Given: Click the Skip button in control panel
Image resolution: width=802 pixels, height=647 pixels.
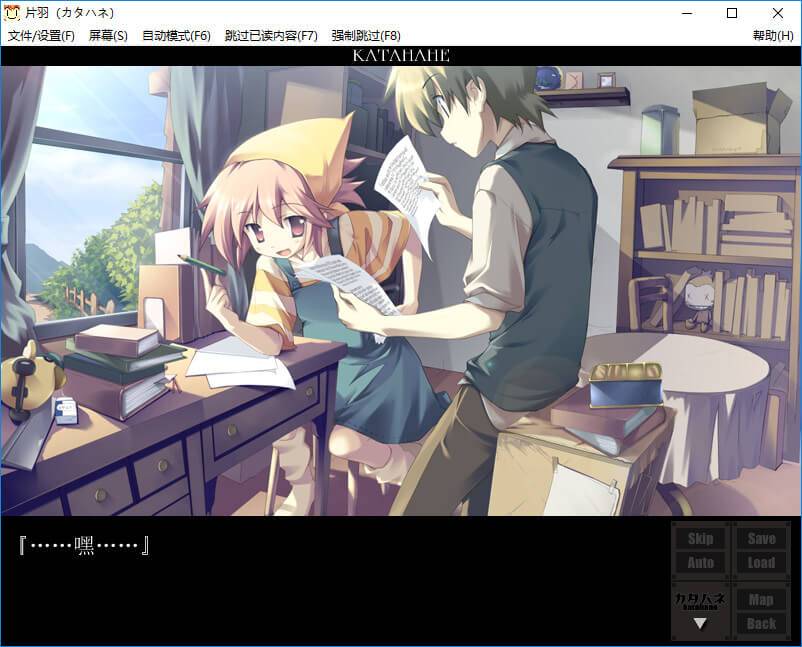Looking at the screenshot, I should [700, 538].
